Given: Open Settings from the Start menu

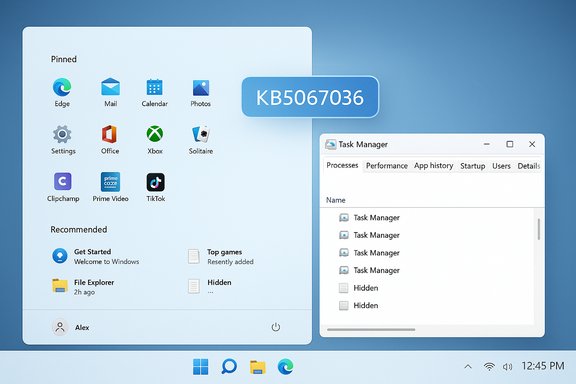Looking at the screenshot, I should (x=63, y=139).
